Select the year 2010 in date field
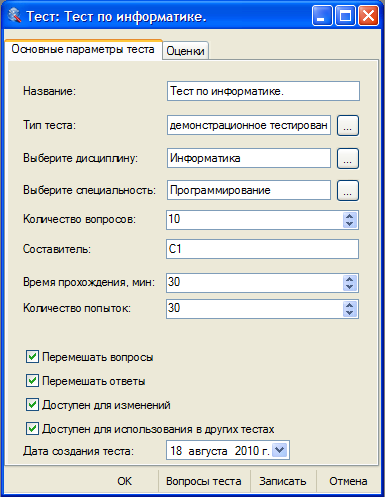 (248, 451)
